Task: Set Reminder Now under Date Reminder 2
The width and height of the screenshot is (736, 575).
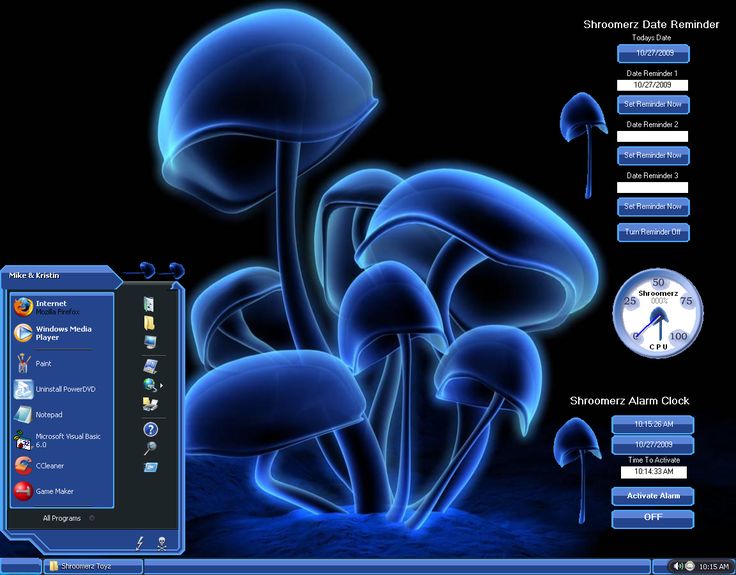Action: coord(653,156)
